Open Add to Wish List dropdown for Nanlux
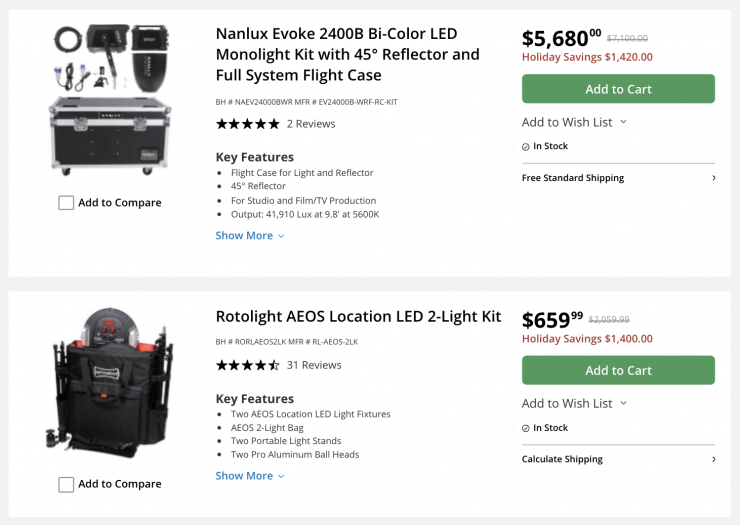 574,122
